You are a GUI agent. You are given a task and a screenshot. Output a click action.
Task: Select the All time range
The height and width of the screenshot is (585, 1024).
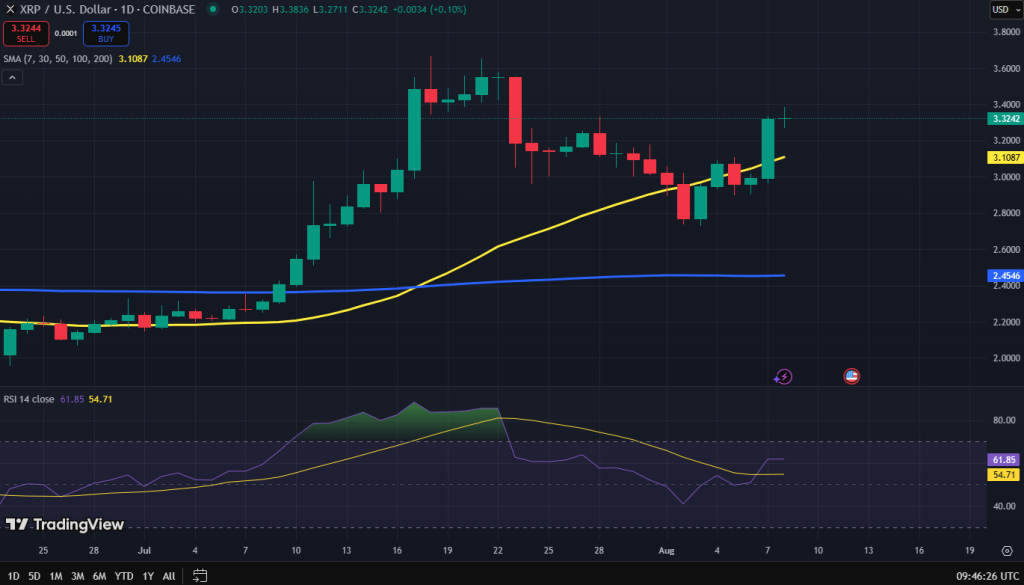pyautogui.click(x=168, y=576)
